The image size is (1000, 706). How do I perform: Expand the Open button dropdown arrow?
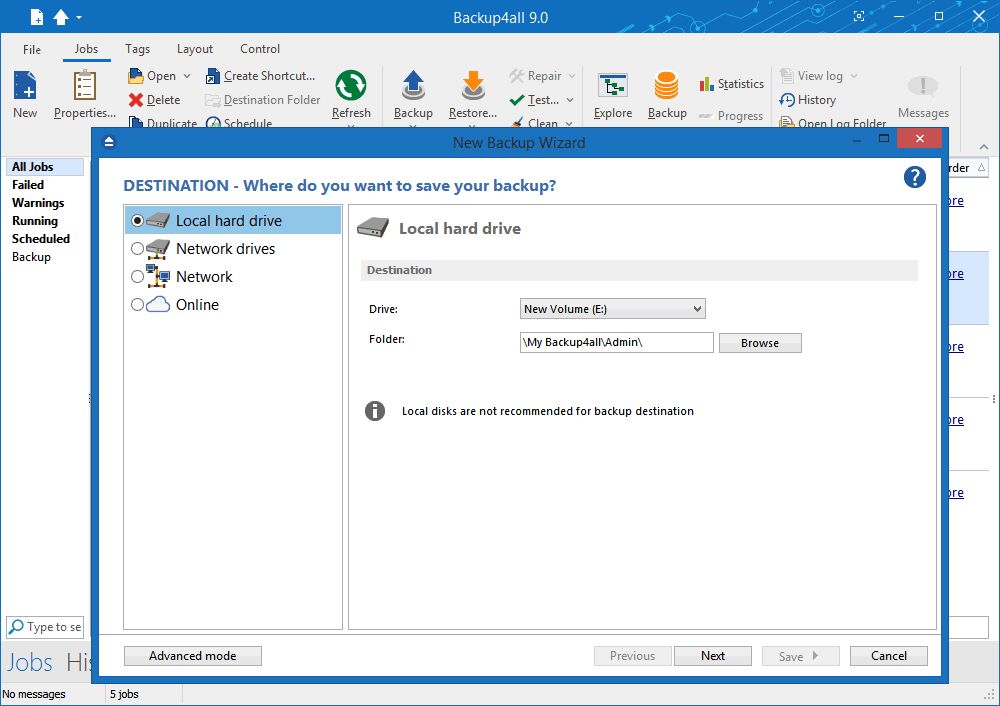[x=187, y=76]
